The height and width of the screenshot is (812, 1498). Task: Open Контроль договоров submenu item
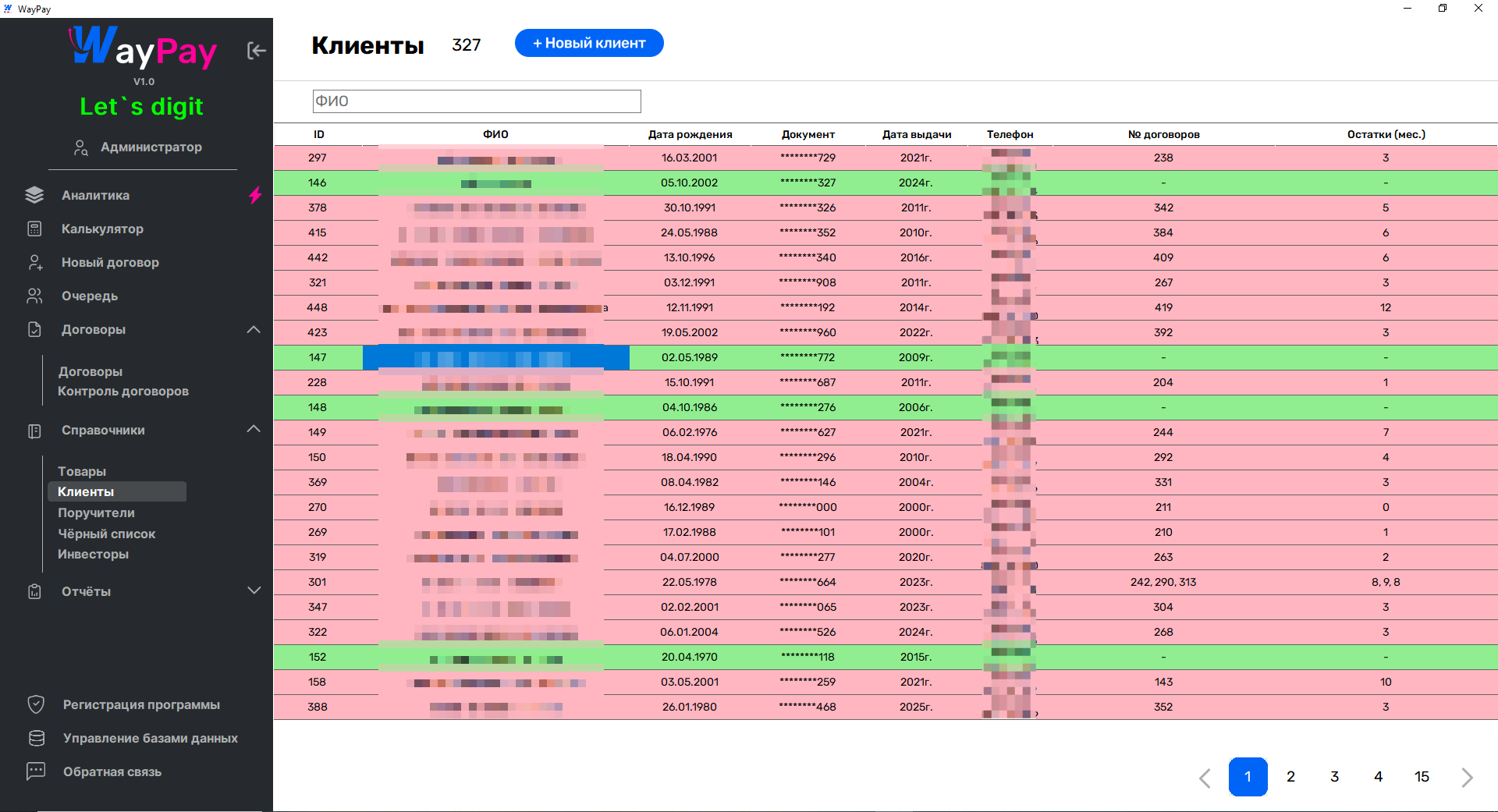click(123, 391)
